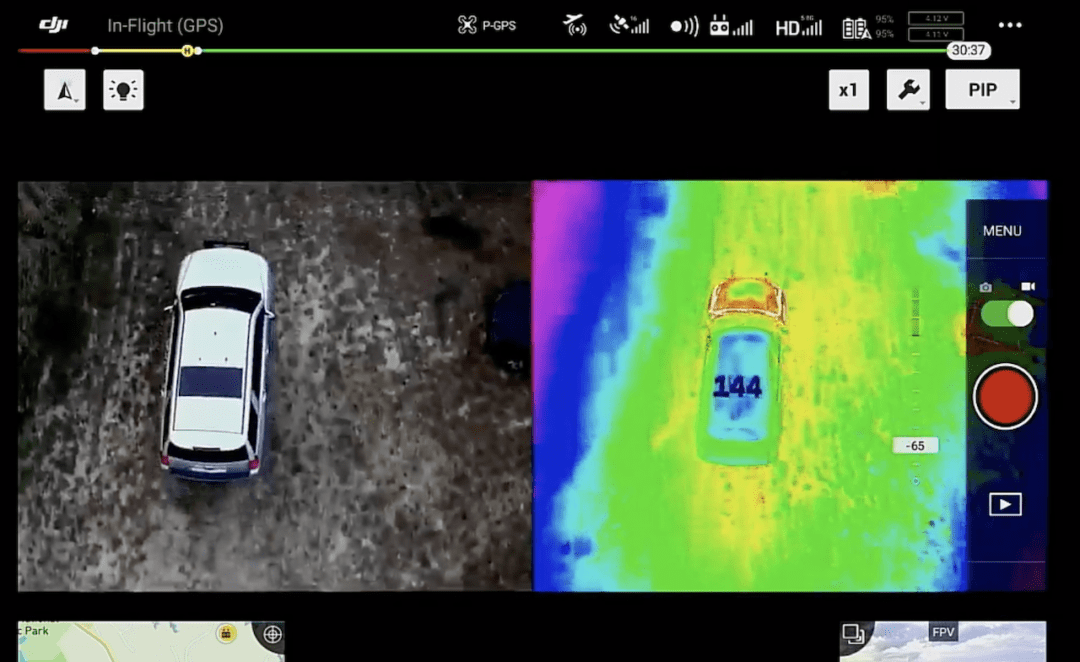Viewport: 1080px width, 662px height.
Task: Expand the x1 zoom level selector
Action: click(x=848, y=89)
